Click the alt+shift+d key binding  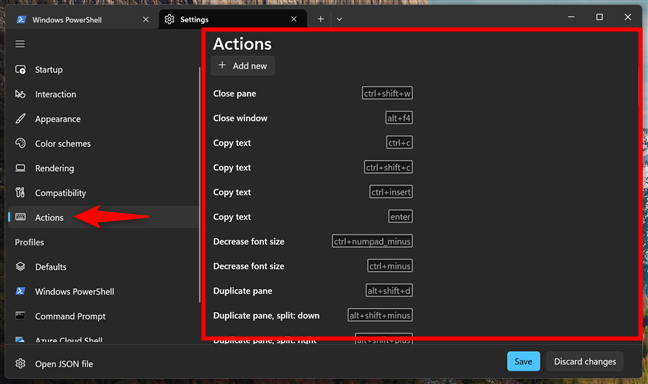389,291
